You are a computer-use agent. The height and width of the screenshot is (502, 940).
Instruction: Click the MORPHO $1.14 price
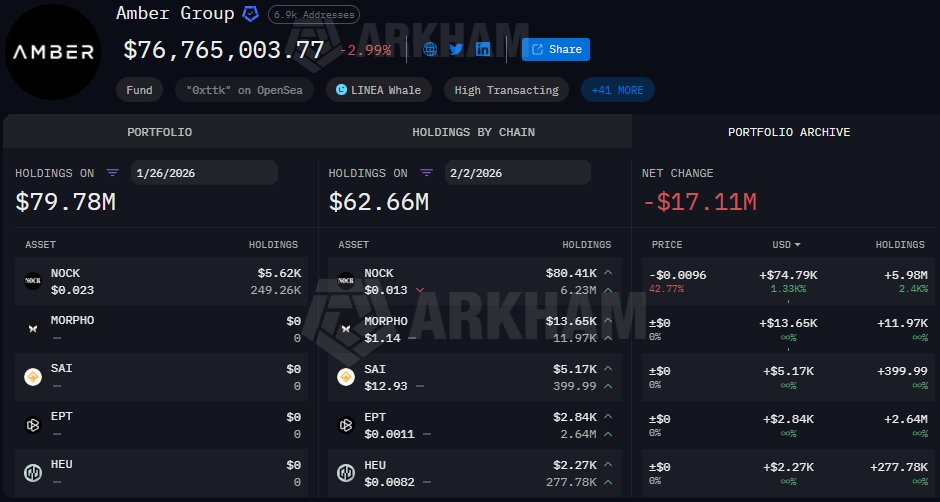(x=382, y=338)
